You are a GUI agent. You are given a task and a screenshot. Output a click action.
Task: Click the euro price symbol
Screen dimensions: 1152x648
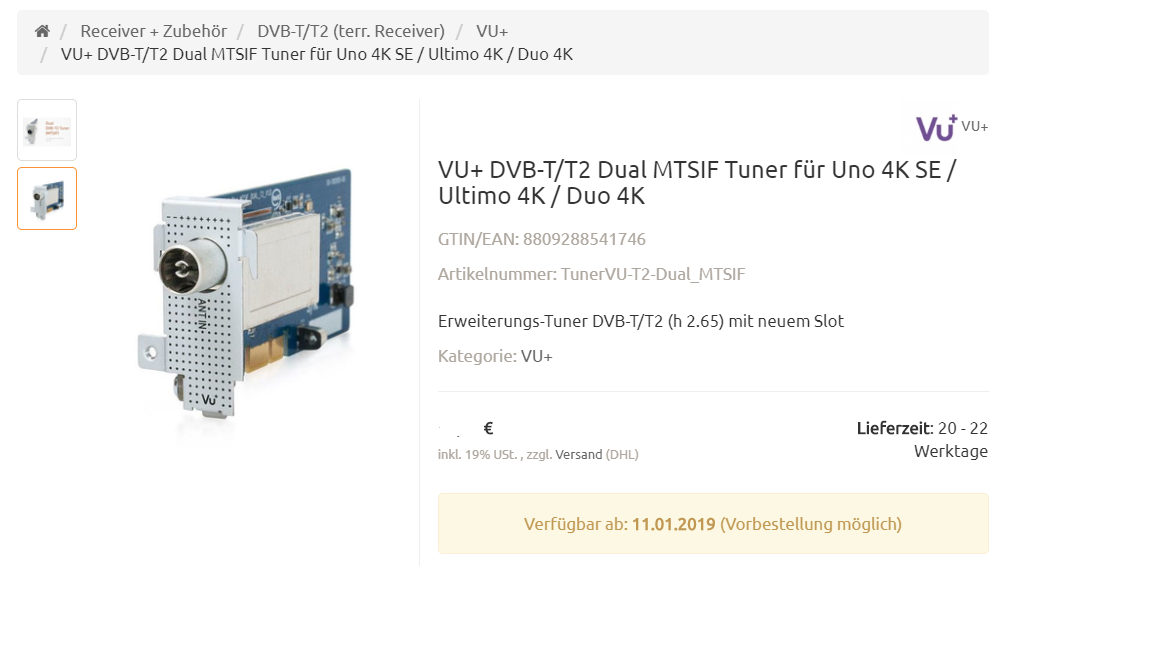[488, 428]
